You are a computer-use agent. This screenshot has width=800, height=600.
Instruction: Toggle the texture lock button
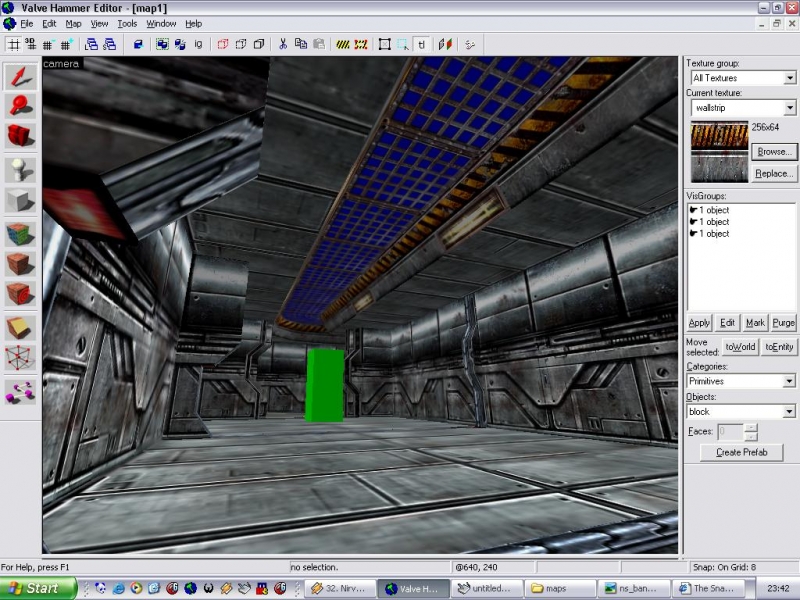[x=422, y=44]
